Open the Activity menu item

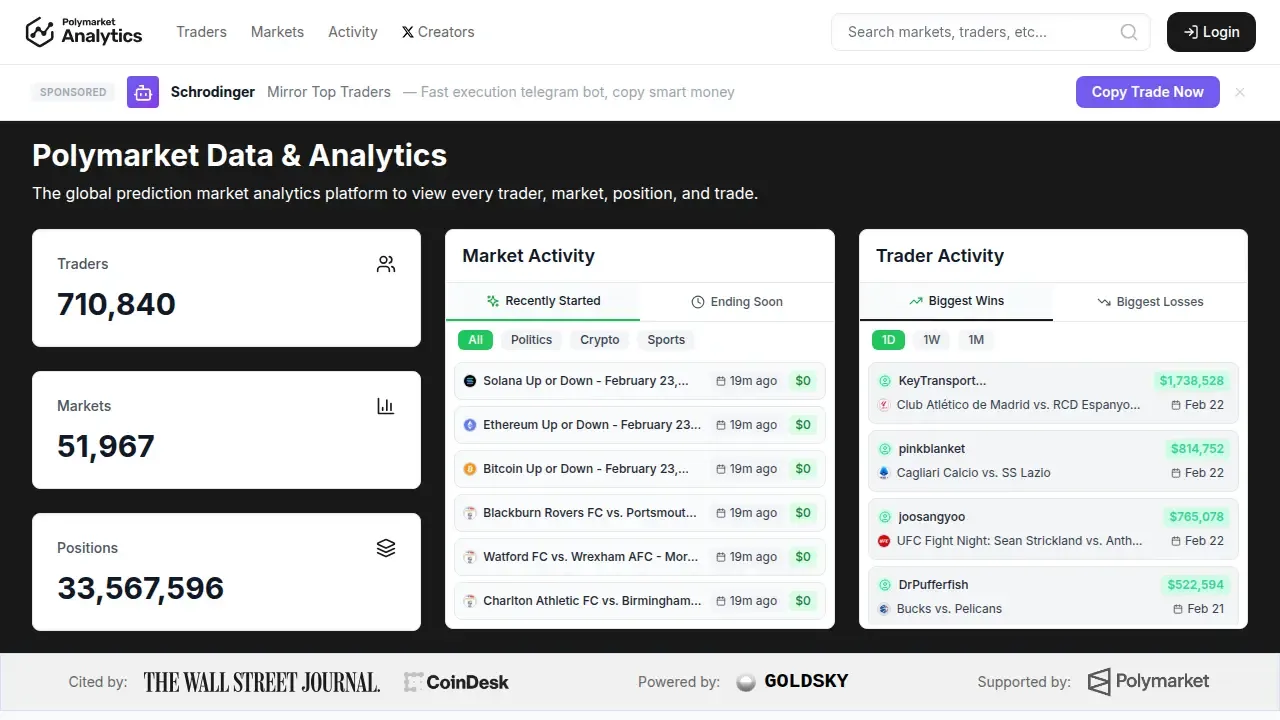[x=353, y=32]
